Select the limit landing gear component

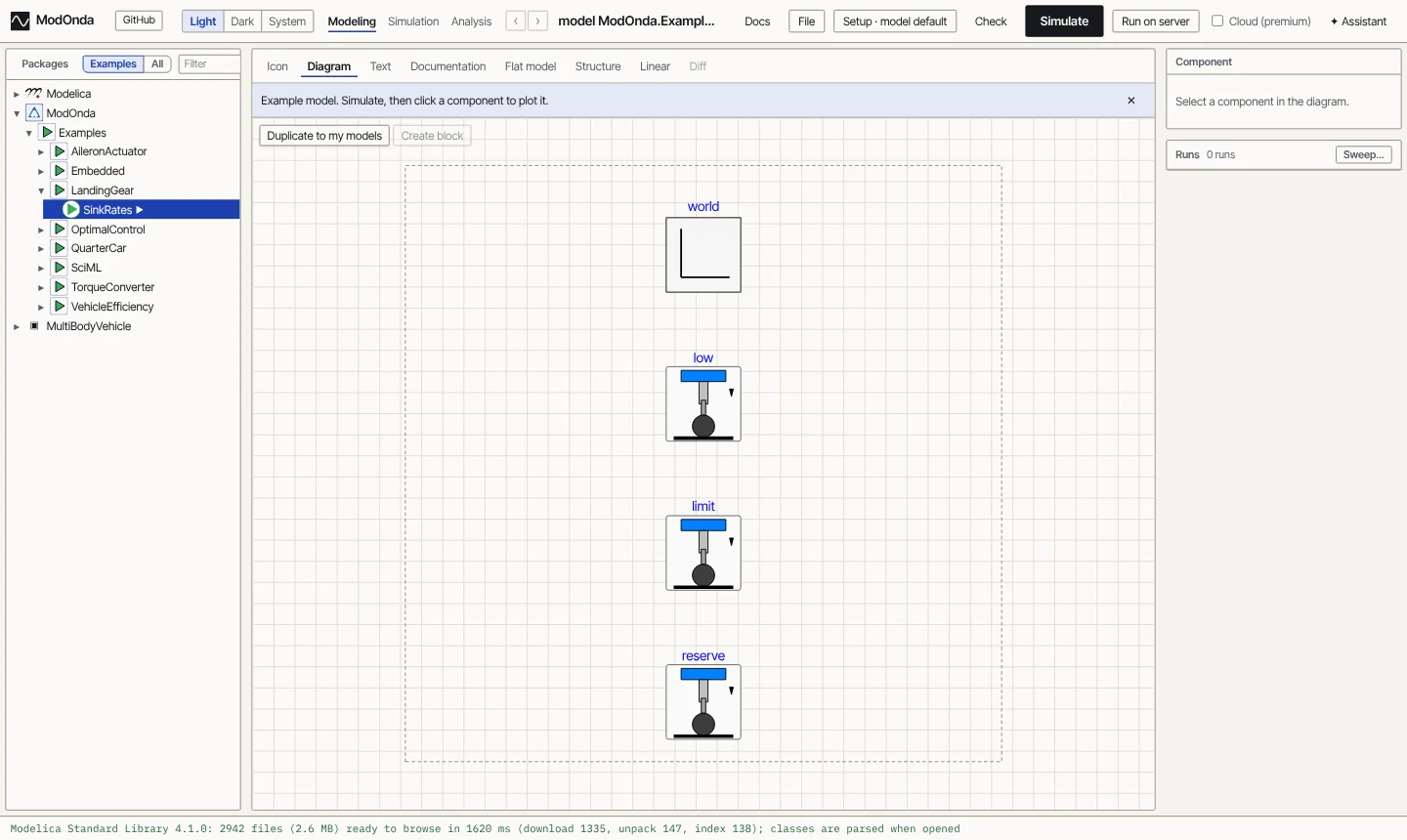pyautogui.click(x=703, y=553)
